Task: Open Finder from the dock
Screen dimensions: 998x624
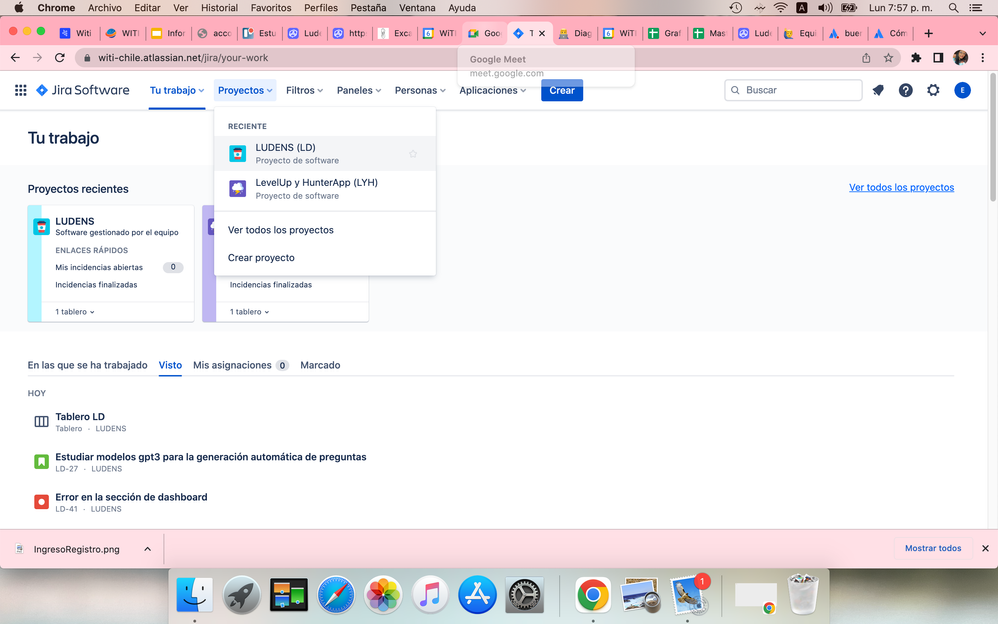Action: pyautogui.click(x=194, y=595)
